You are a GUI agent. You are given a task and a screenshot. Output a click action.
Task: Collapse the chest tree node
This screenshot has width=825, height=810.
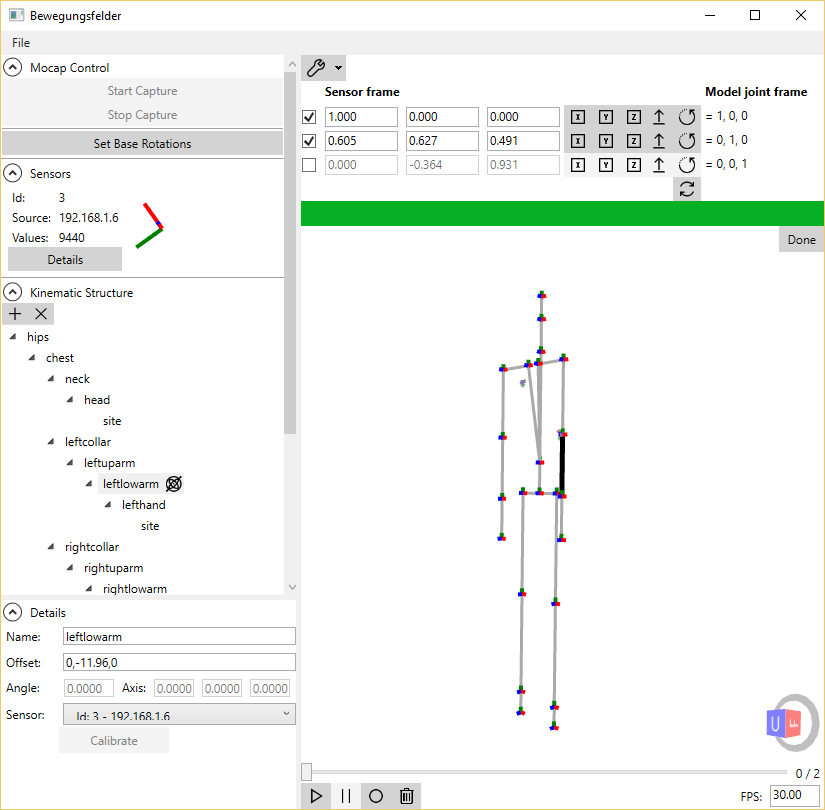[31, 357]
